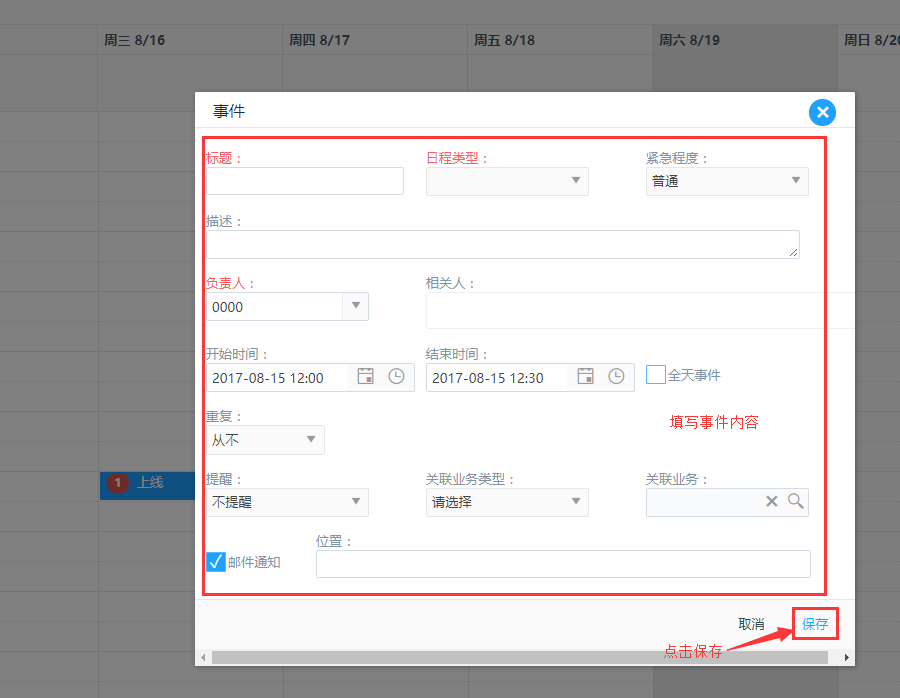Open the 紧急程度 dropdown showing 普通

(x=796, y=181)
